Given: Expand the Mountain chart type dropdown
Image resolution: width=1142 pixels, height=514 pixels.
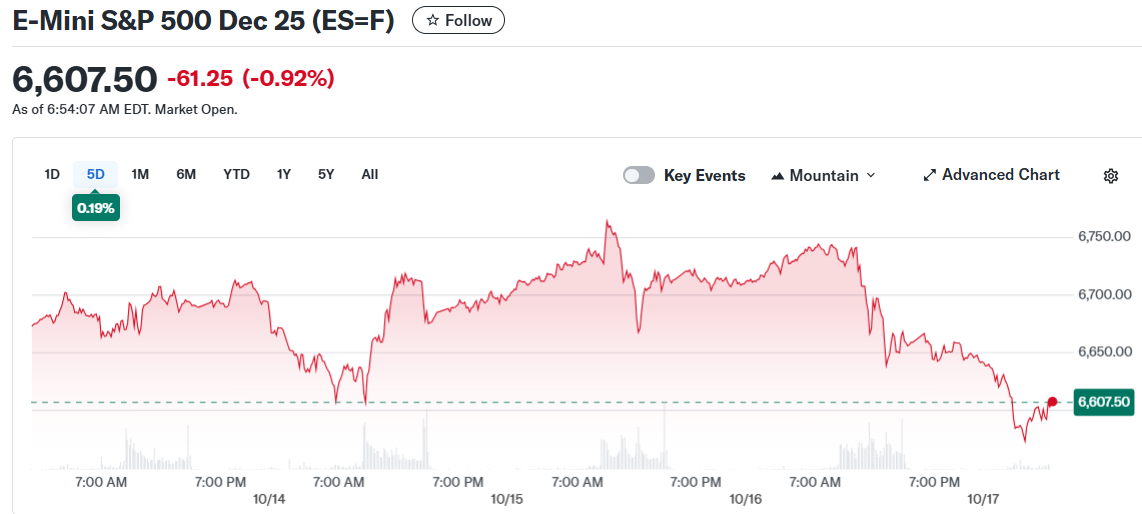Looking at the screenshot, I should (x=870, y=175).
